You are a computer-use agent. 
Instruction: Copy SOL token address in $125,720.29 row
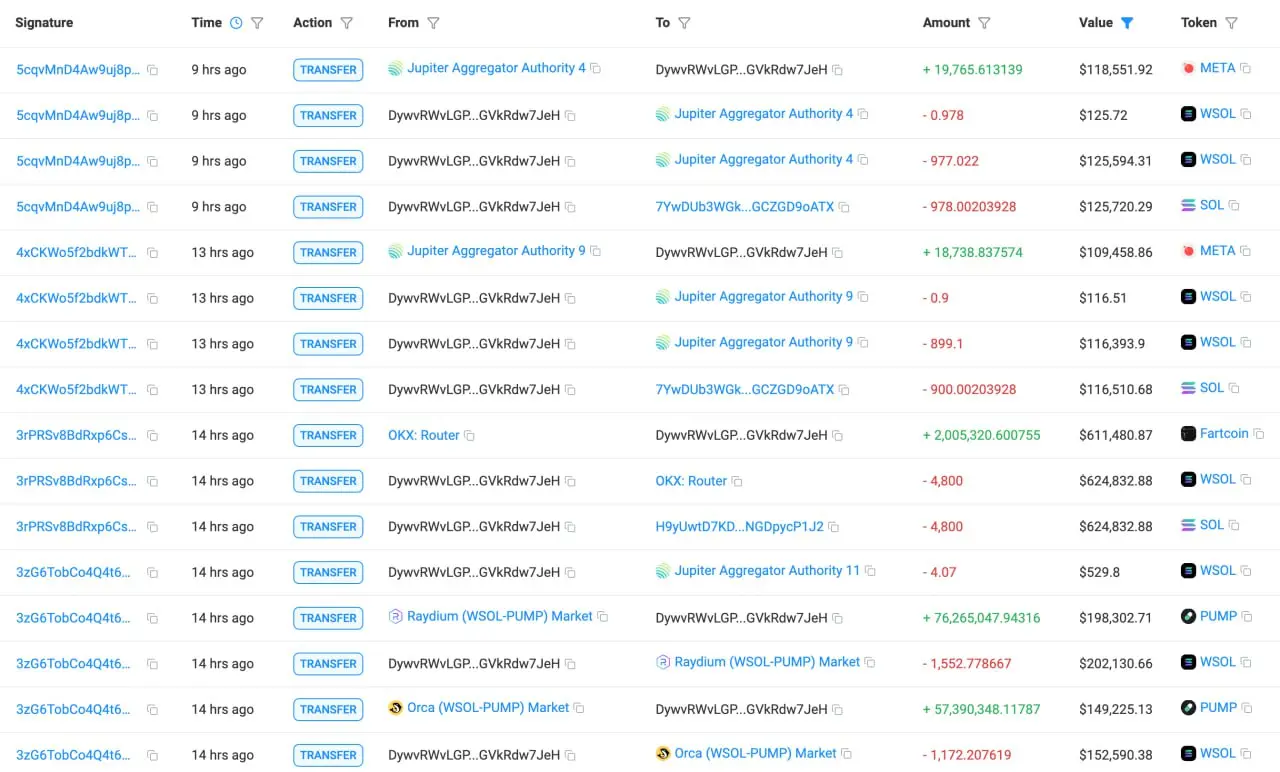[1234, 205]
